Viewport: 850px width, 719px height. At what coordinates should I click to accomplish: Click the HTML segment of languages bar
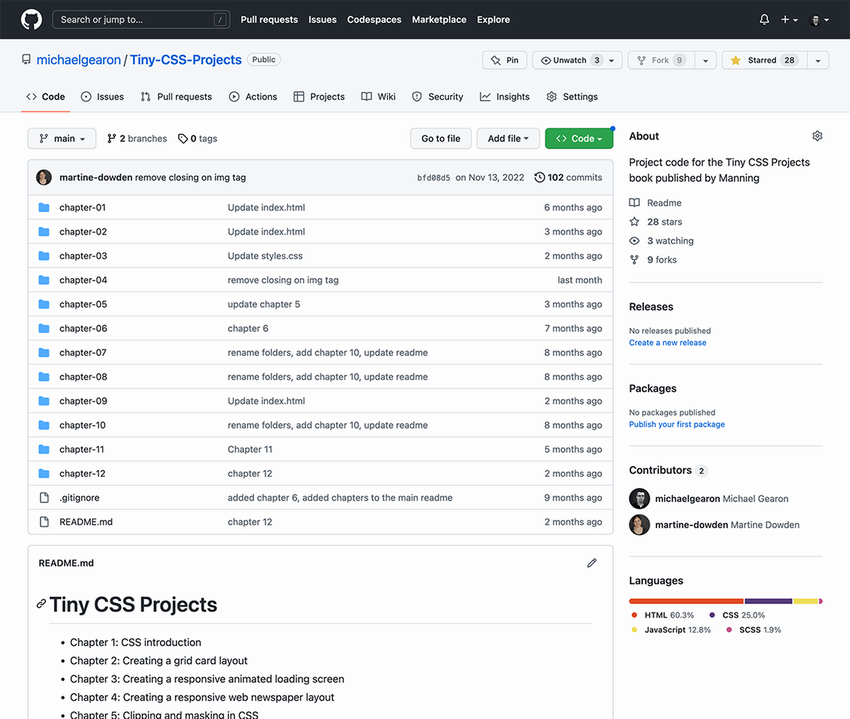tap(686, 601)
